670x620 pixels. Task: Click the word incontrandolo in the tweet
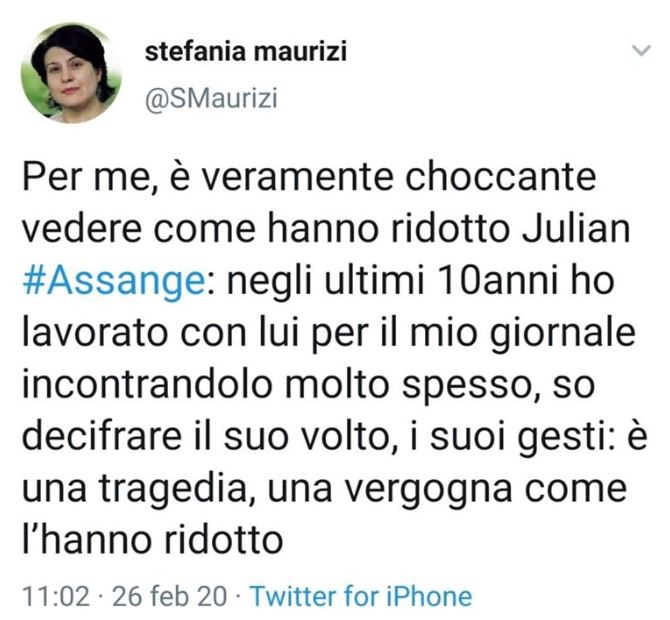pos(147,384)
